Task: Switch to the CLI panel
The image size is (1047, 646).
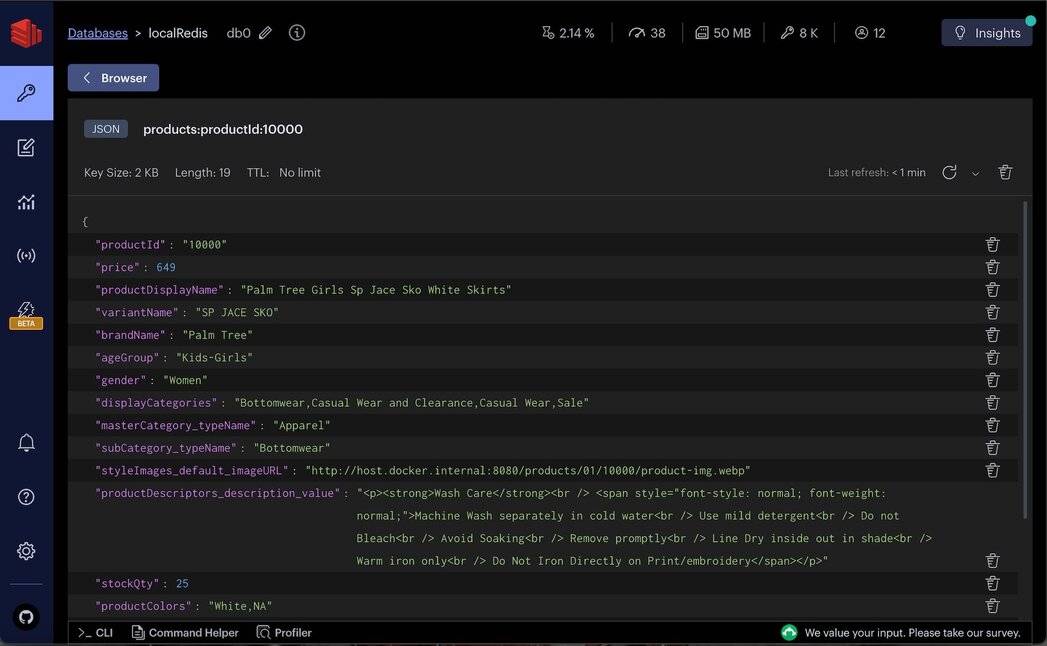Action: 95,632
